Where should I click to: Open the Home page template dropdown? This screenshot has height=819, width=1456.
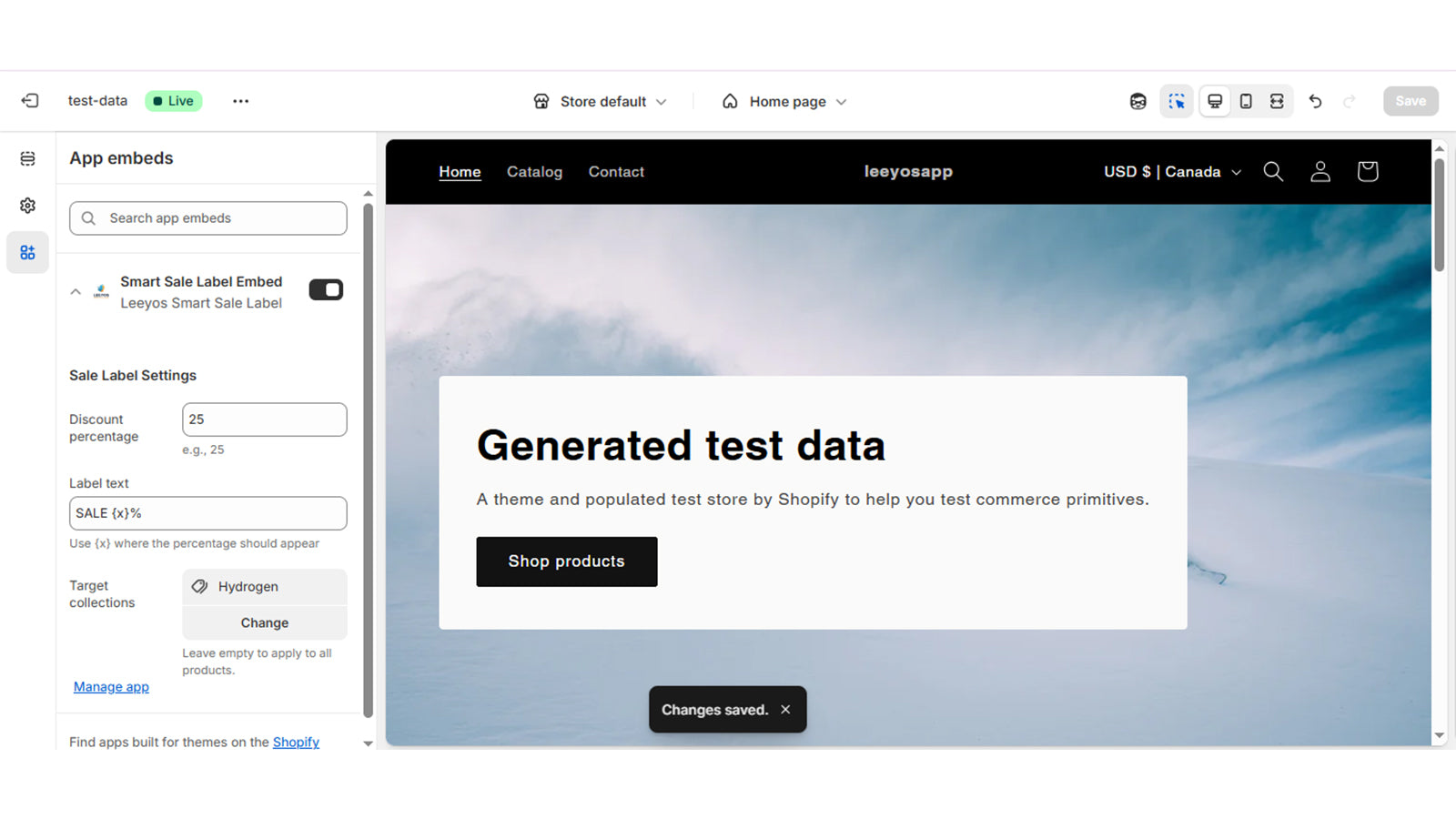[784, 101]
